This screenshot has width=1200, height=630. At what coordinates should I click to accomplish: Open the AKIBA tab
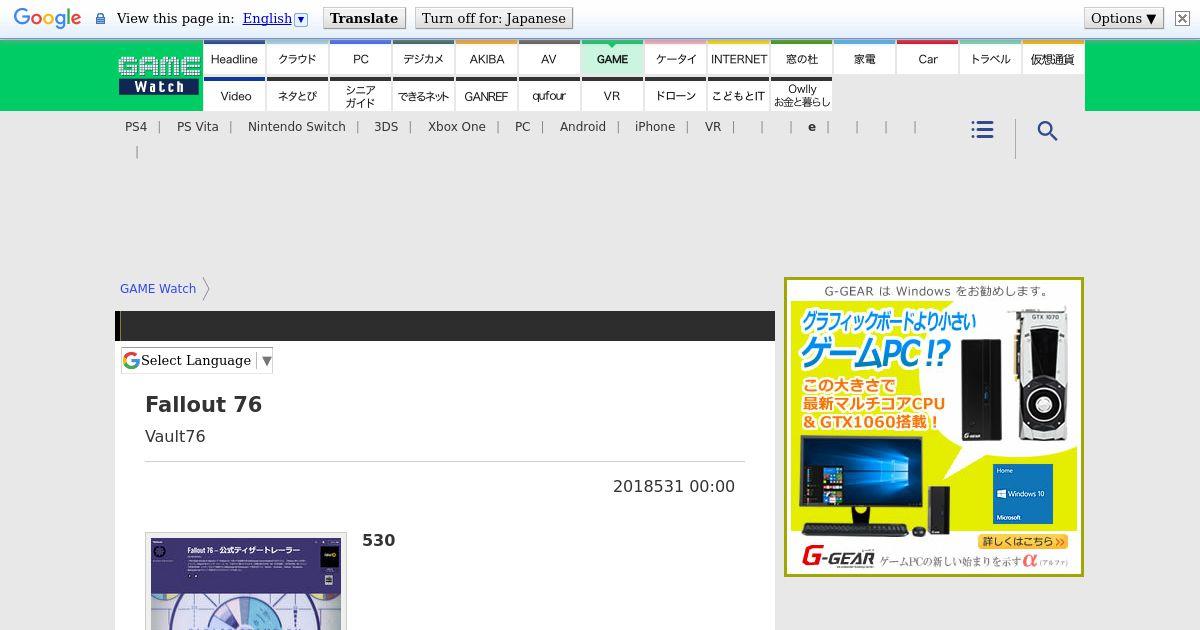(x=486, y=58)
